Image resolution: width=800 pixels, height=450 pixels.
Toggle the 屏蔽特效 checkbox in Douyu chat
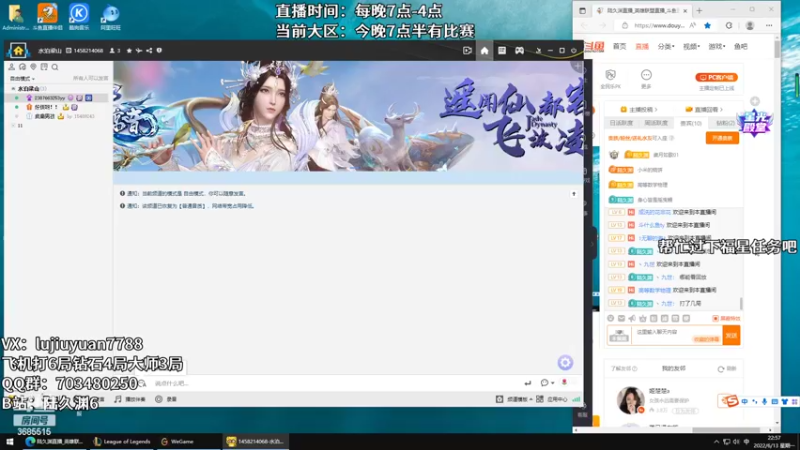pyautogui.click(x=715, y=318)
